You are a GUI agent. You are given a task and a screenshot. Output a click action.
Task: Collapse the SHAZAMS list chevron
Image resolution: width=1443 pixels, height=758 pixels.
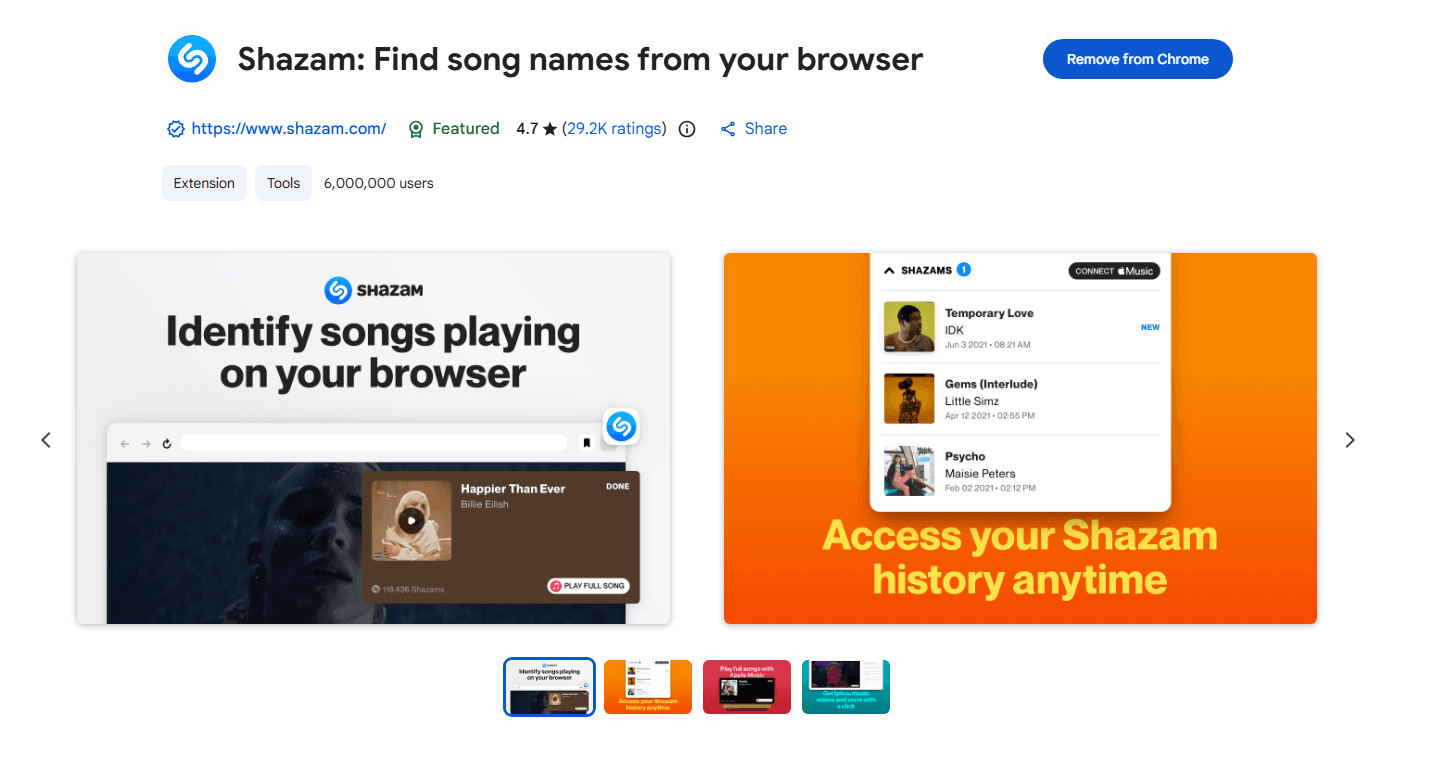tap(889, 270)
